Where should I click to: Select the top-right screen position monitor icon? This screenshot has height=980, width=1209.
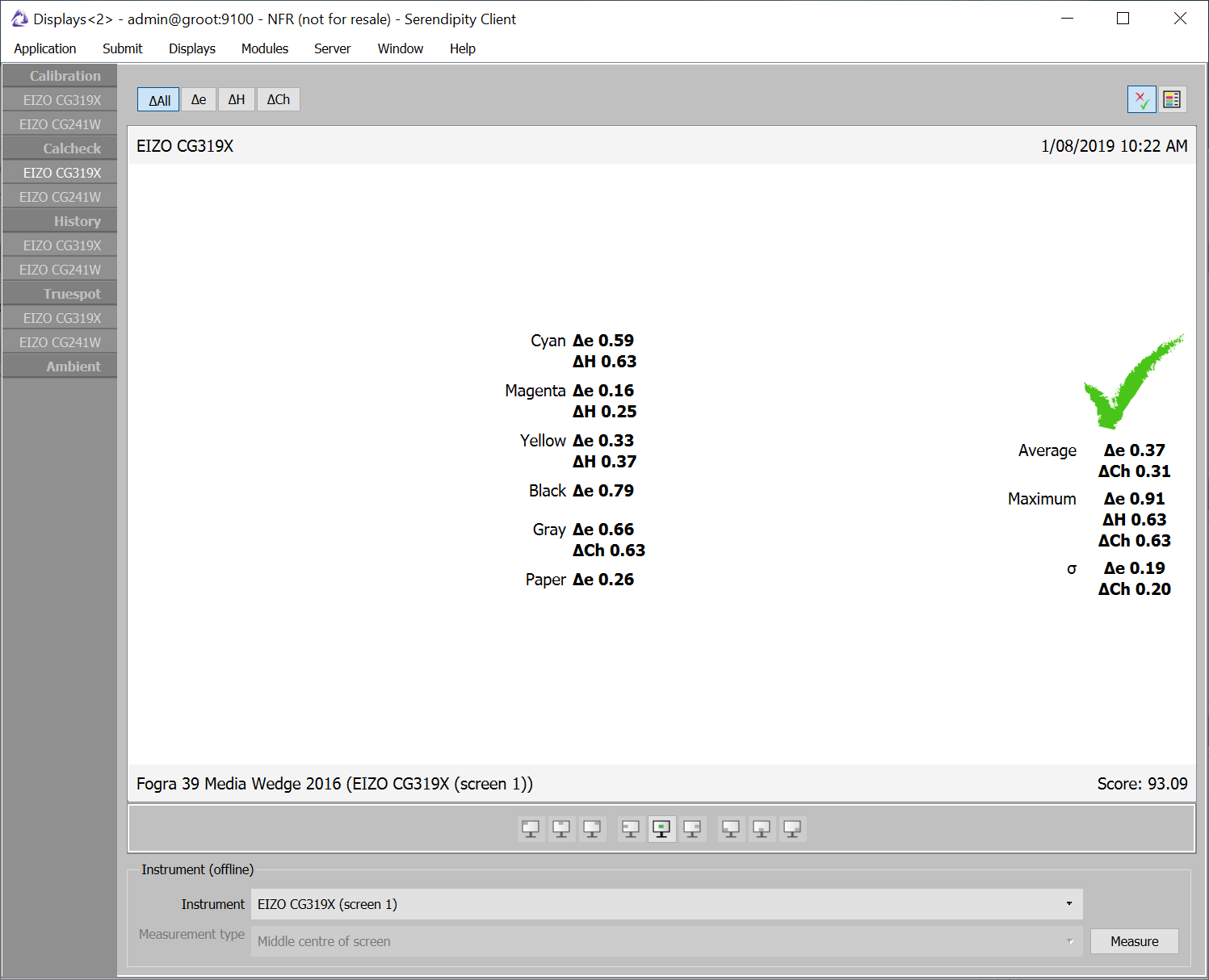(592, 829)
